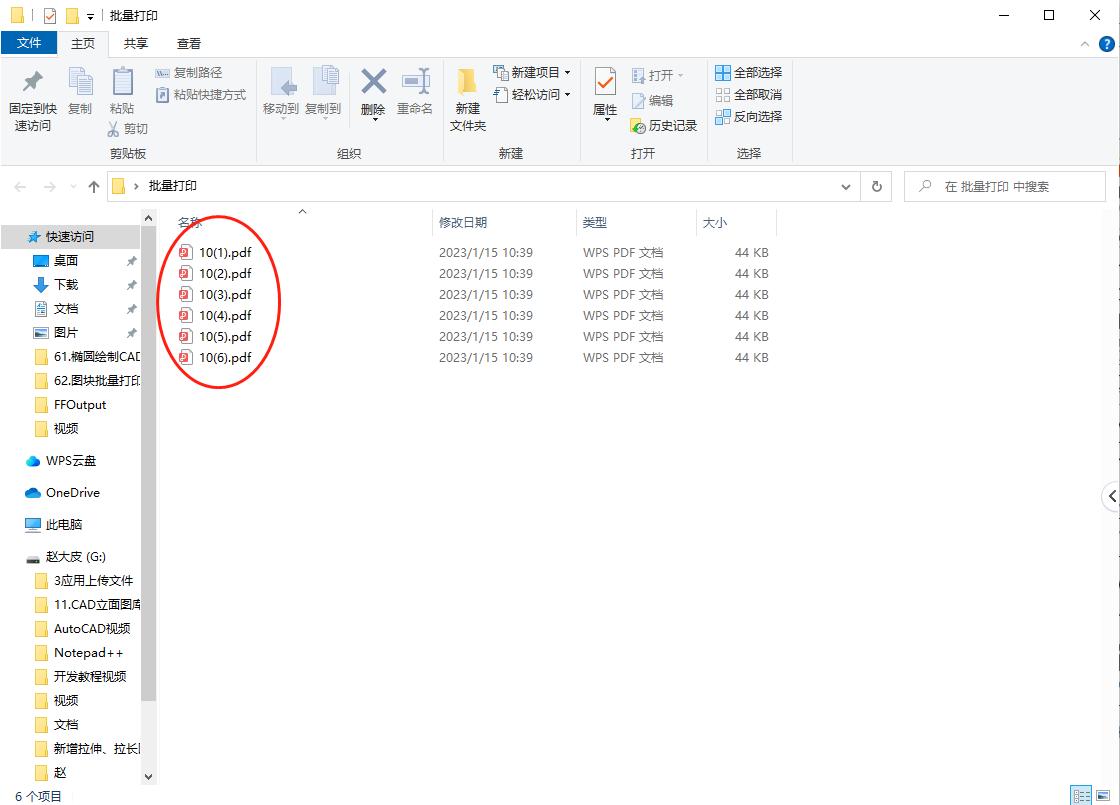Sort by the Name (名称) column header

coord(189,222)
